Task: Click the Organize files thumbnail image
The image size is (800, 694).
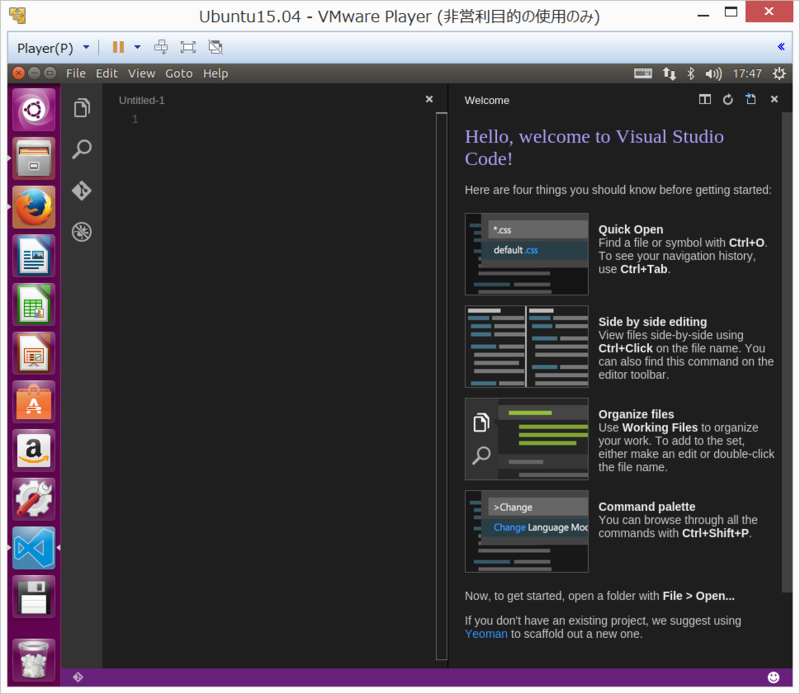Action: pos(527,439)
